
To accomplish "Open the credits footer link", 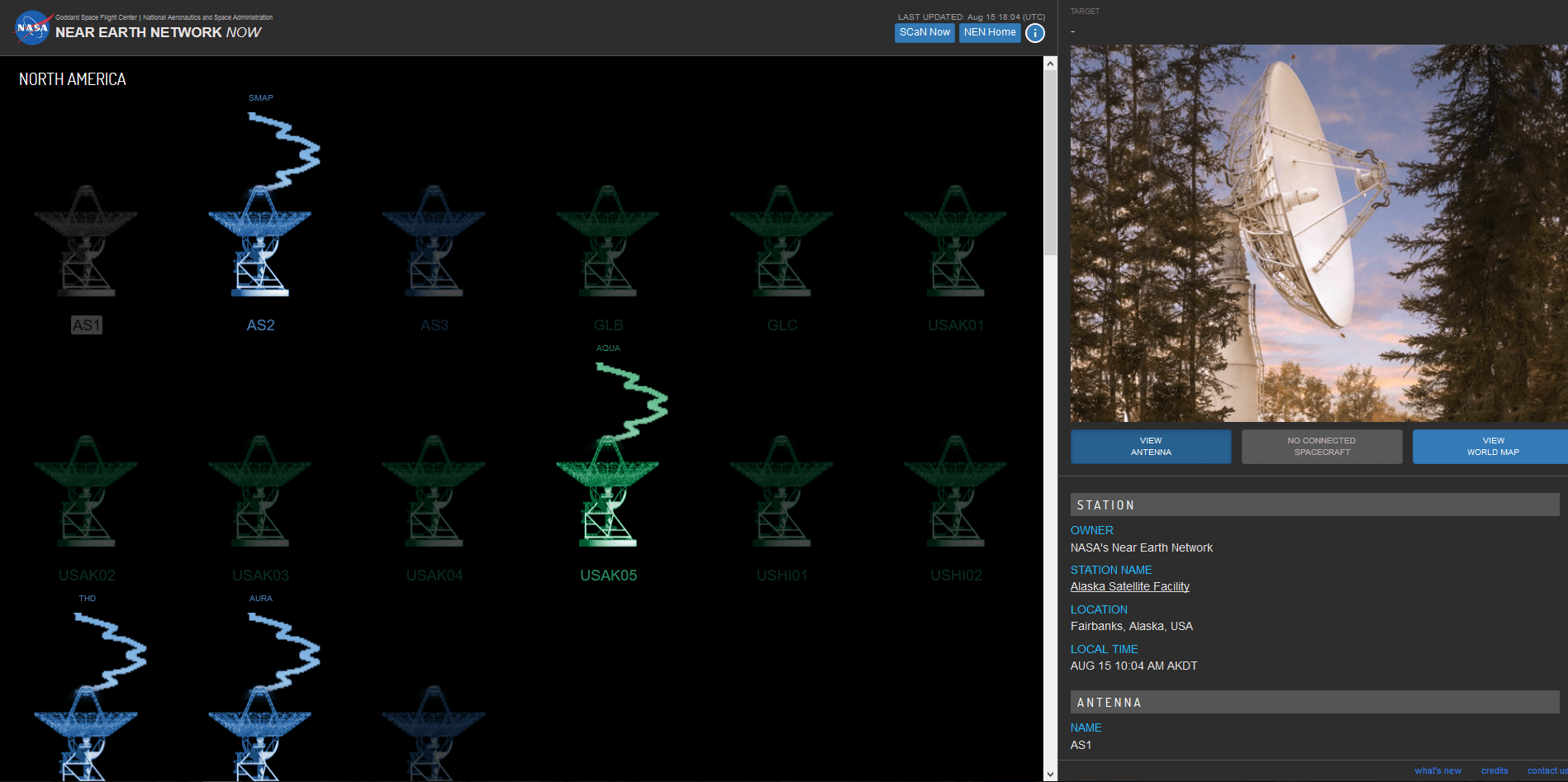I will click(x=1494, y=771).
